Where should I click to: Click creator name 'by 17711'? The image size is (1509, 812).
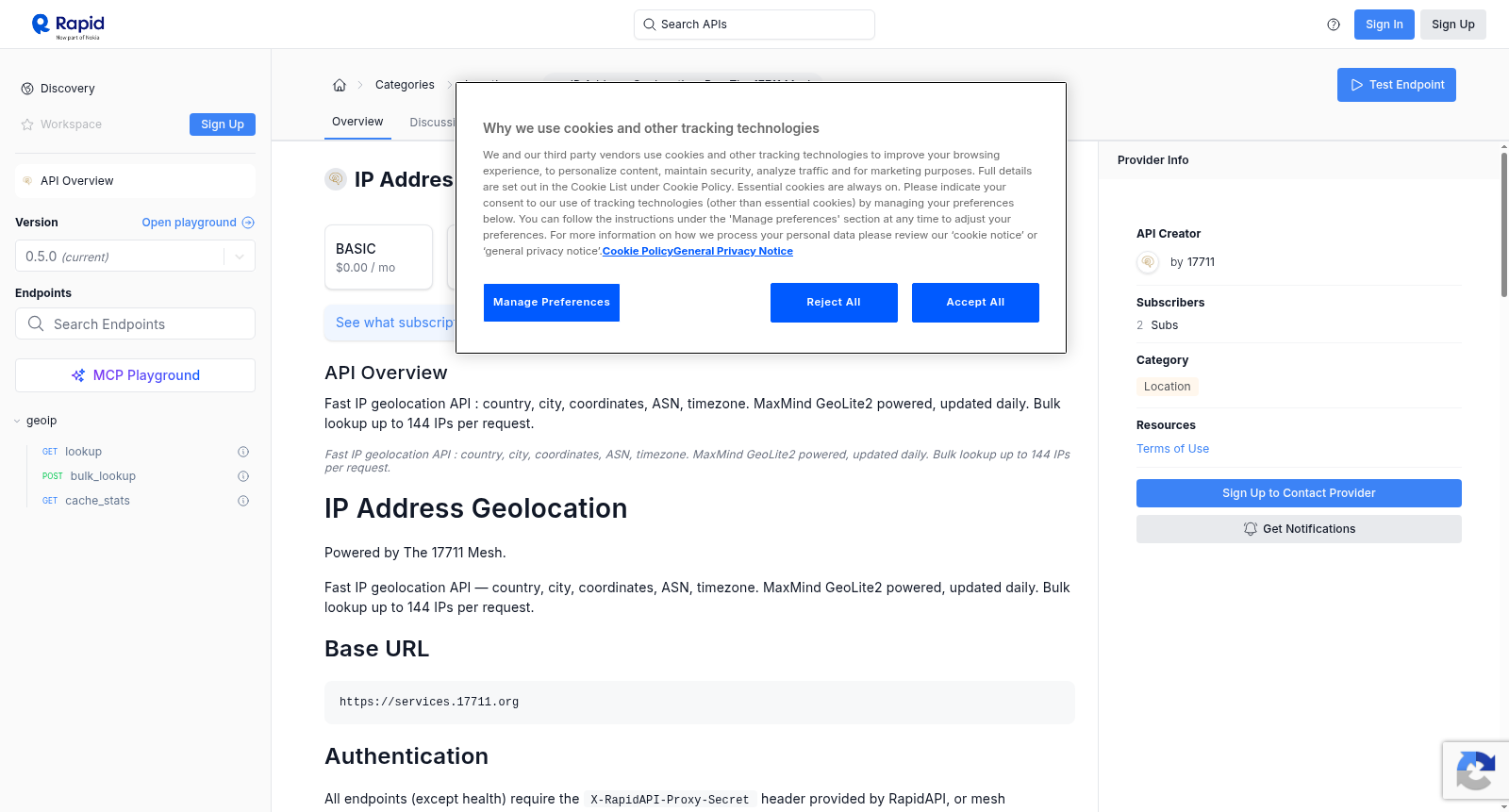point(1192,262)
